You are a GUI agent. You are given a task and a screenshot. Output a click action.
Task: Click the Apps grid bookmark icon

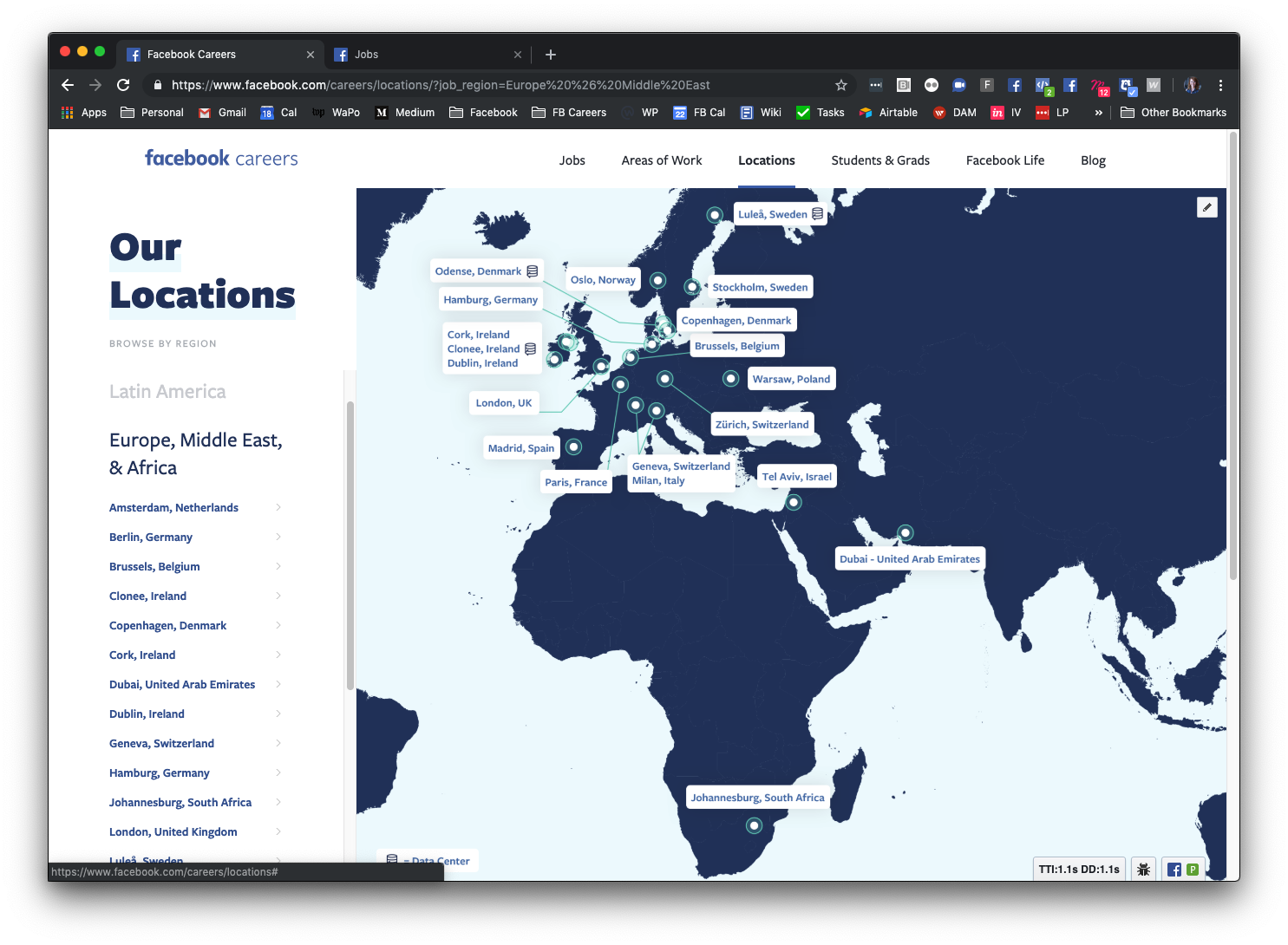pyautogui.click(x=68, y=113)
